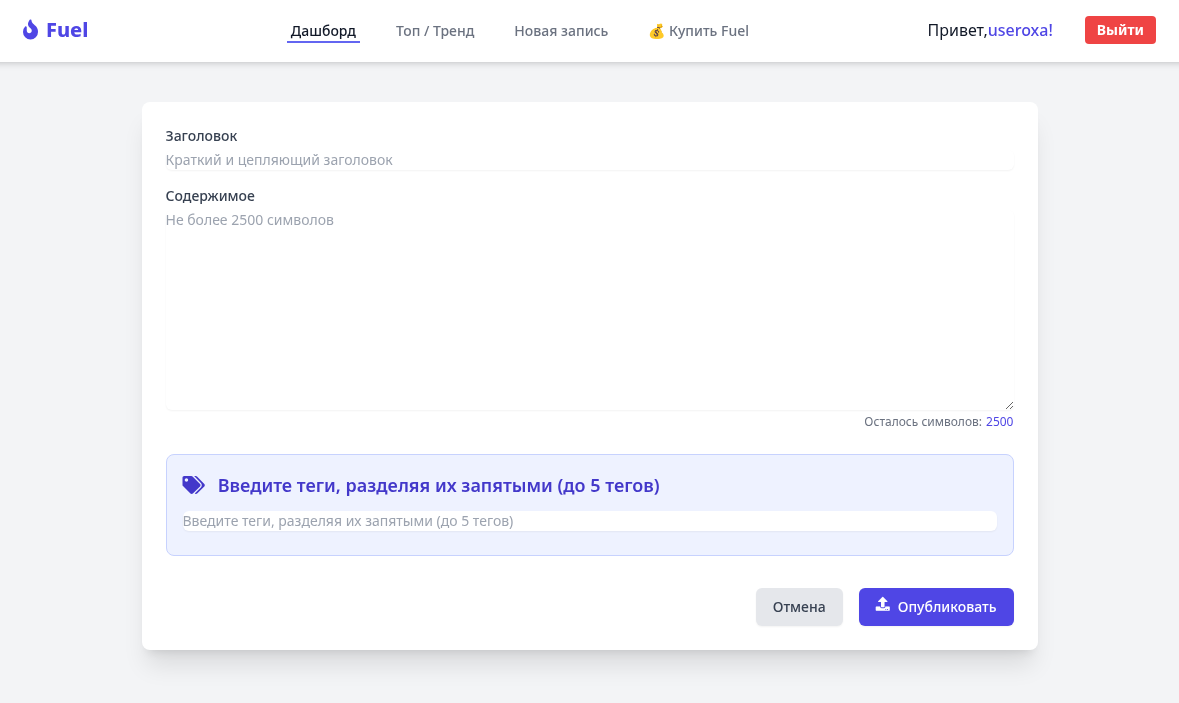Click the bold tags heading text

click(438, 486)
